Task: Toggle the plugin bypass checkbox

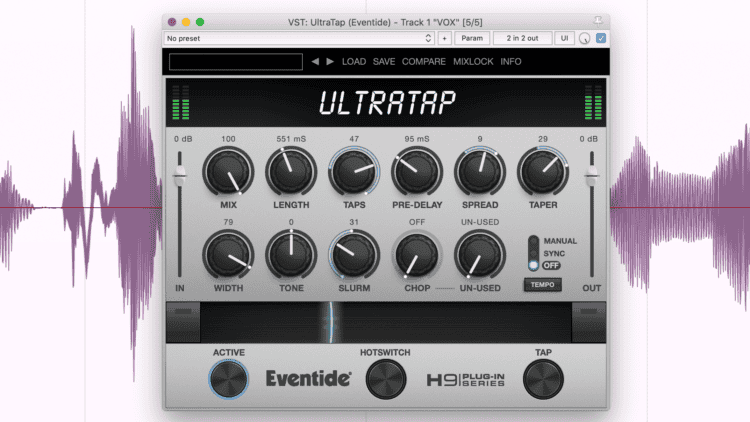Action: [x=601, y=38]
